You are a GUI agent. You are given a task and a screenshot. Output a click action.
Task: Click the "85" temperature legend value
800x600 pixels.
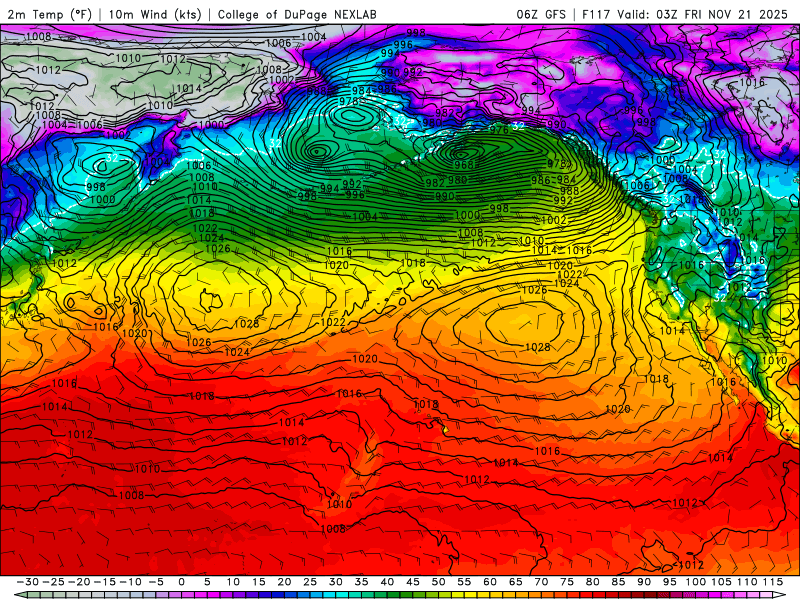[618, 582]
